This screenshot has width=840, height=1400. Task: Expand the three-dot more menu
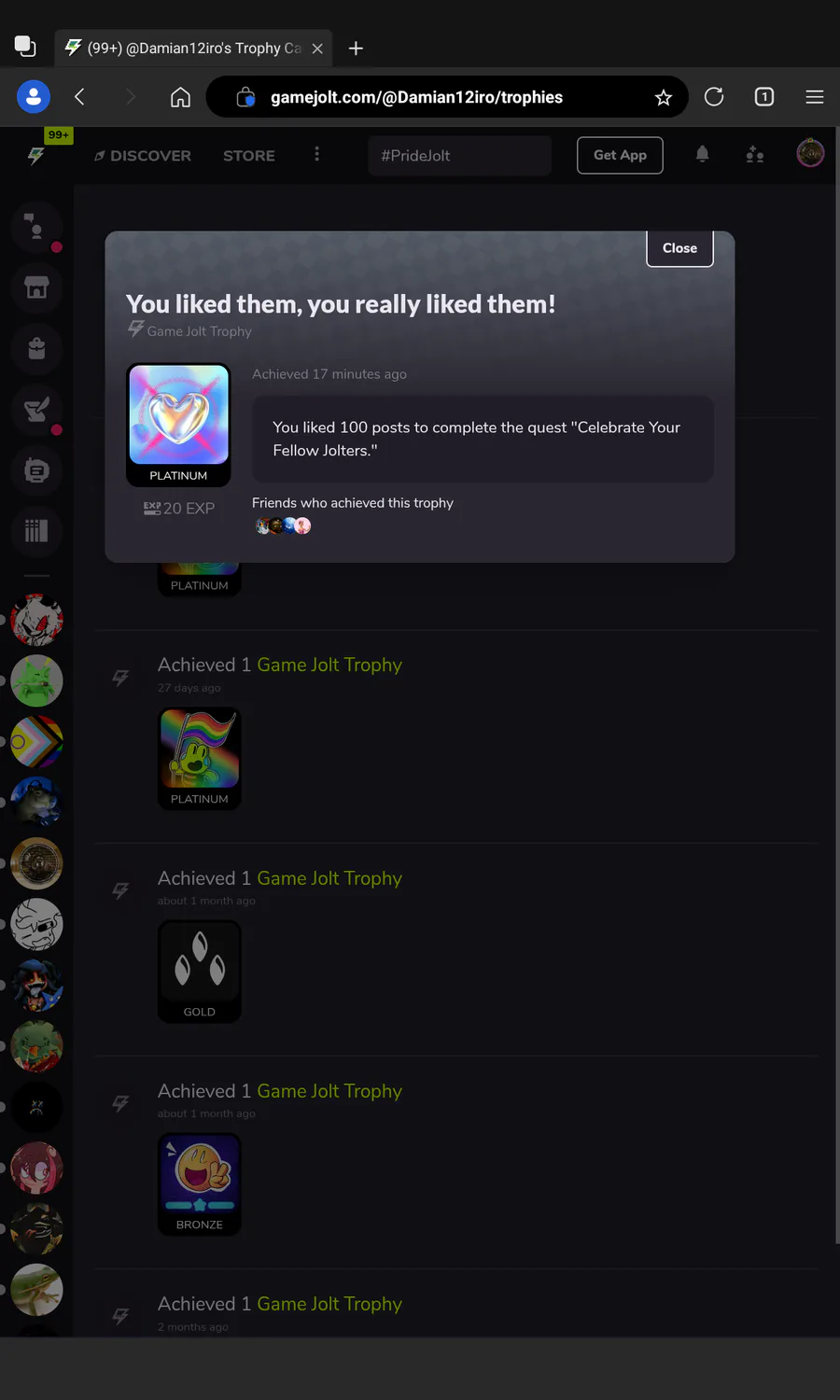[317, 154]
